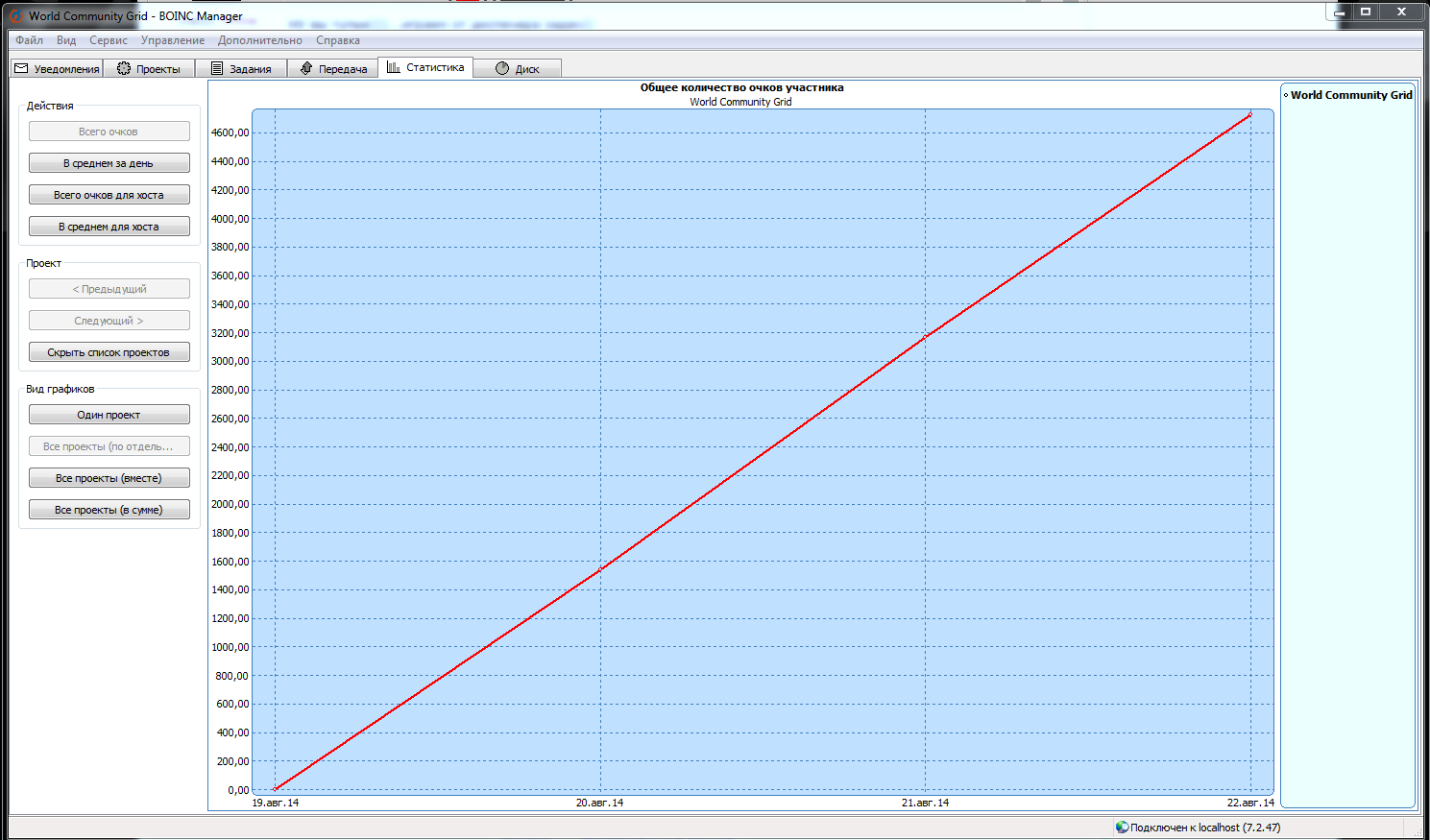
Task: Click the status text Подключен к localhost (7.2.47)
Action: point(1205,828)
